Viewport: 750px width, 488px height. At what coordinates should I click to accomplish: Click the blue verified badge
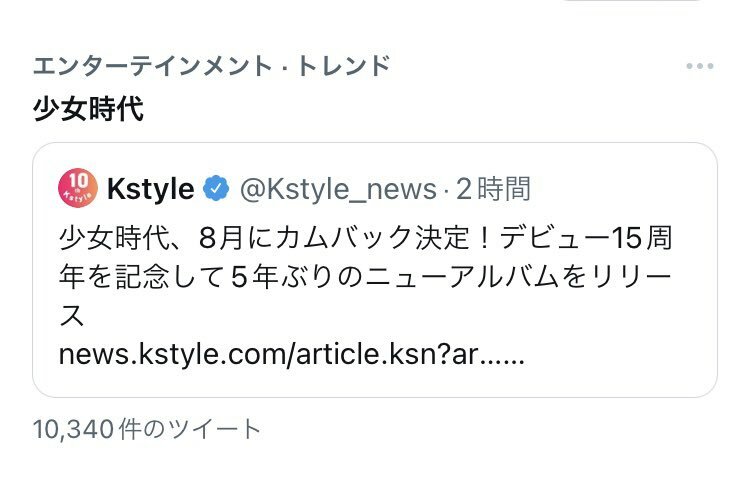(x=216, y=188)
